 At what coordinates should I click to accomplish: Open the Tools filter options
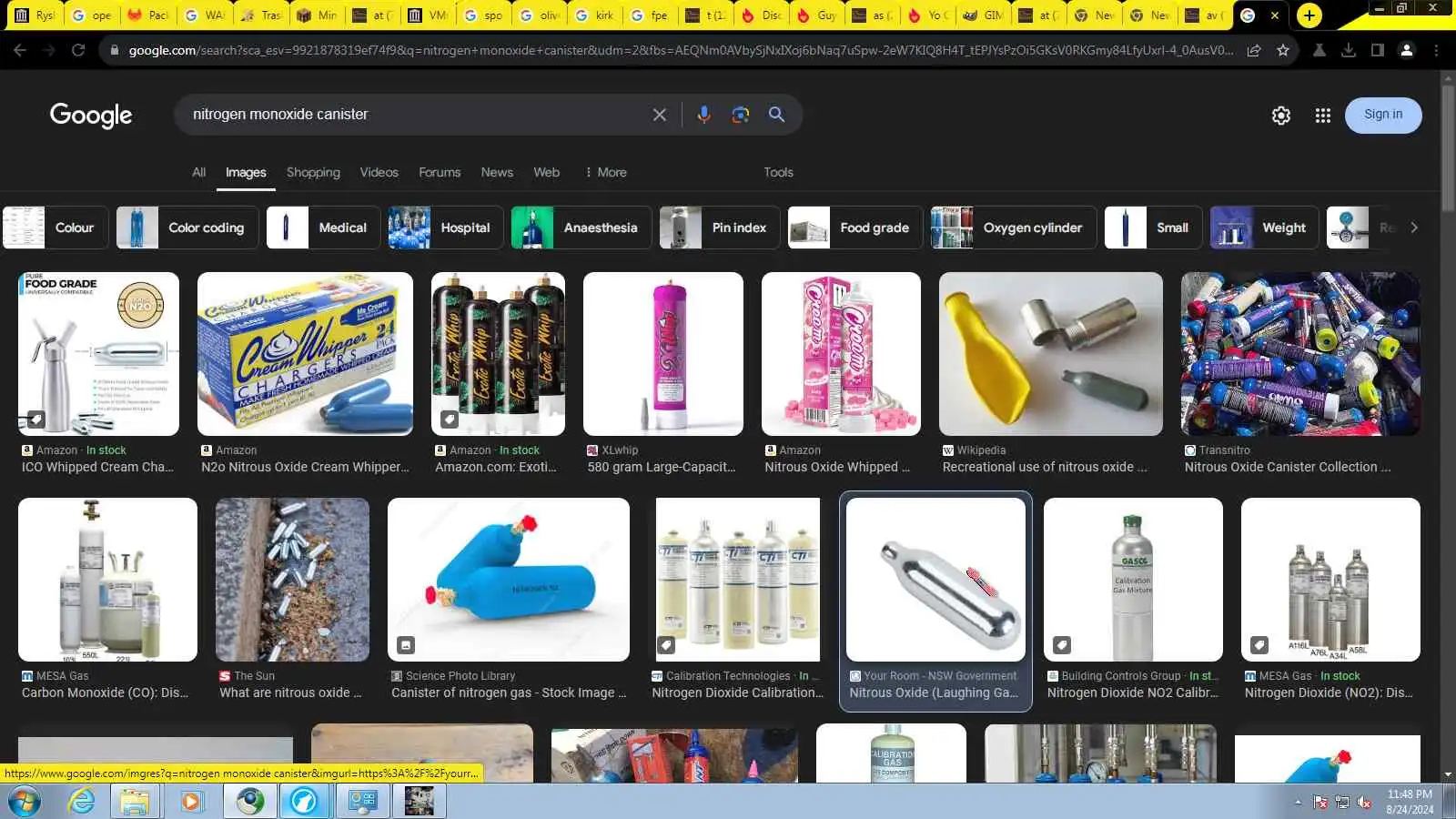(x=778, y=172)
